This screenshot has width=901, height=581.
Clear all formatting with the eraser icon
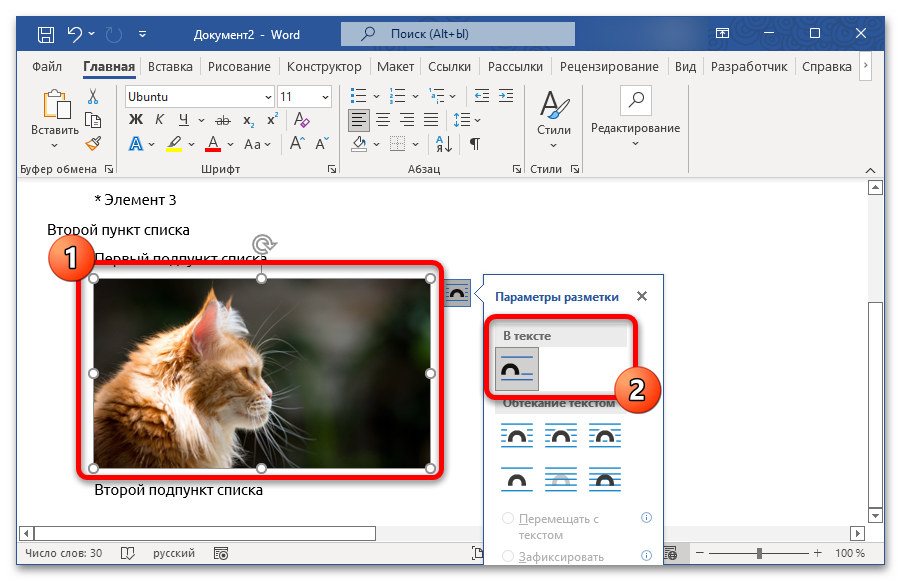click(x=301, y=120)
